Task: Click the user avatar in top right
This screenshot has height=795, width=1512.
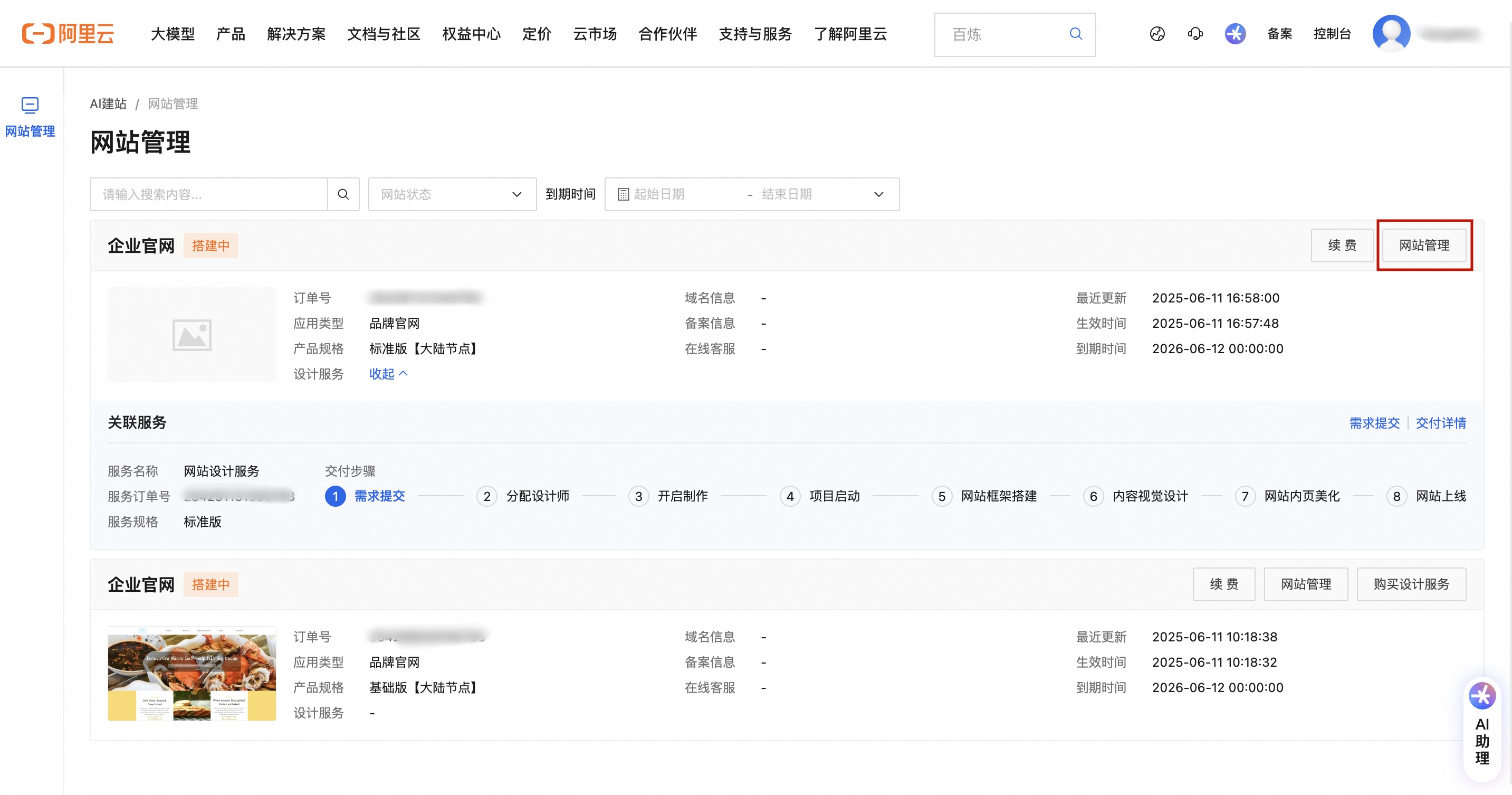Action: [1393, 33]
